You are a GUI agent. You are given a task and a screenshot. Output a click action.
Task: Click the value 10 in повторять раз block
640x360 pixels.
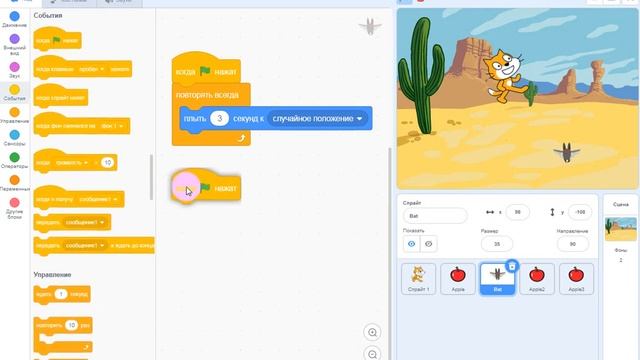71,325
